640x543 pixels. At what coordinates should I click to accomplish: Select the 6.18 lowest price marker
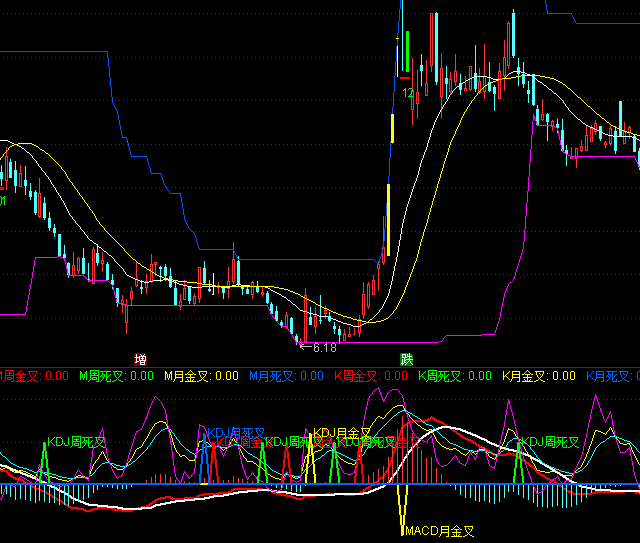pos(323,348)
